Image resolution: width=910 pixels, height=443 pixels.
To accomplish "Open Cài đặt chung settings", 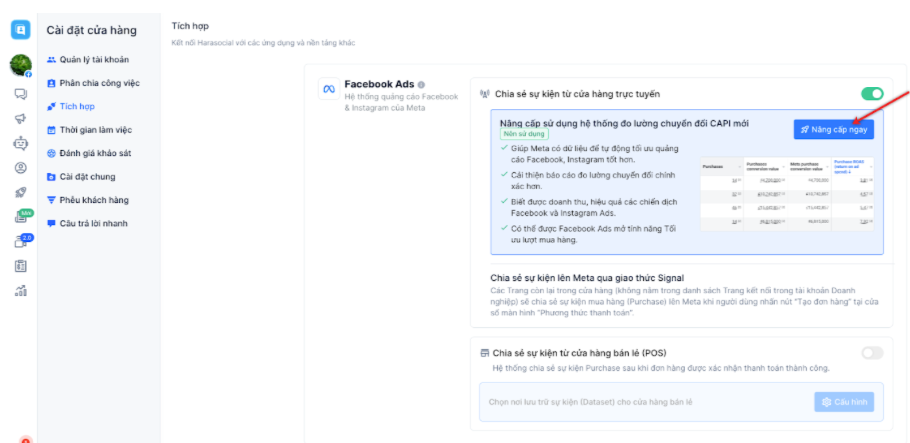I will 88,177.
